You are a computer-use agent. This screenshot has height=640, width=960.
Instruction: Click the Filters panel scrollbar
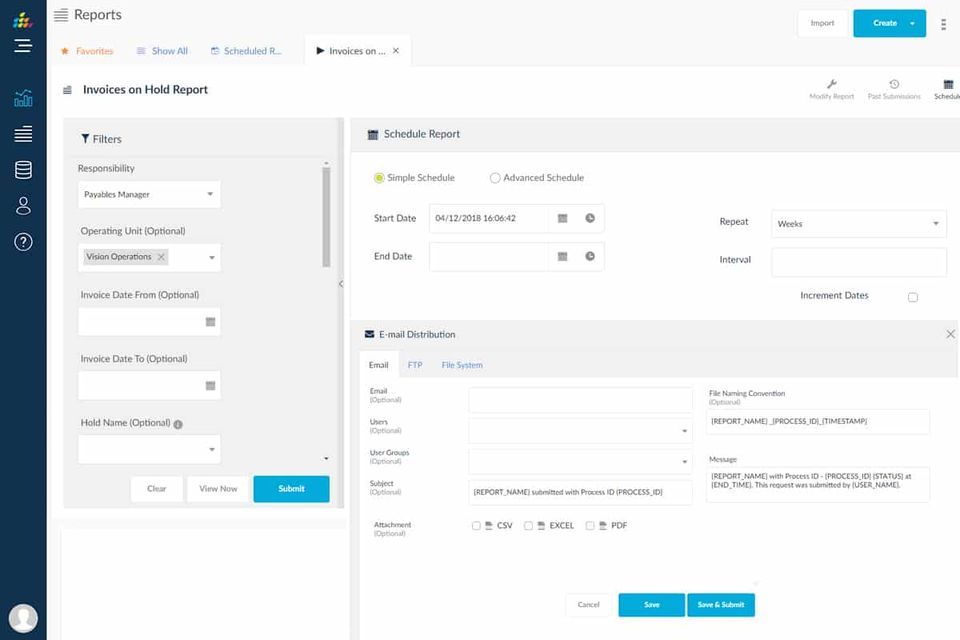tap(326, 217)
